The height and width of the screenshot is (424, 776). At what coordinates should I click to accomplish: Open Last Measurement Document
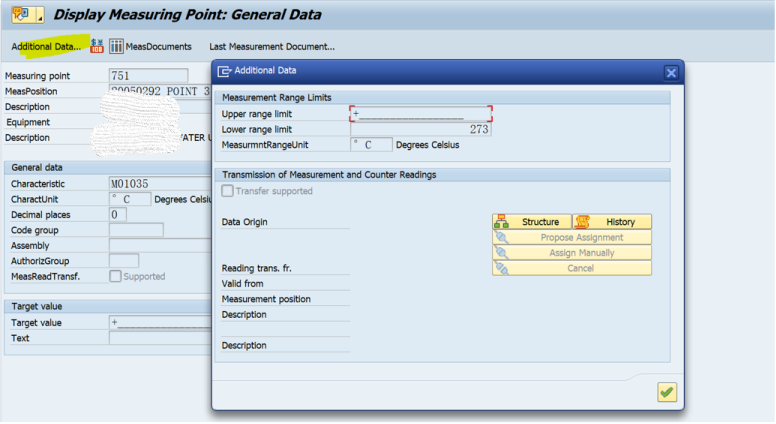click(272, 47)
